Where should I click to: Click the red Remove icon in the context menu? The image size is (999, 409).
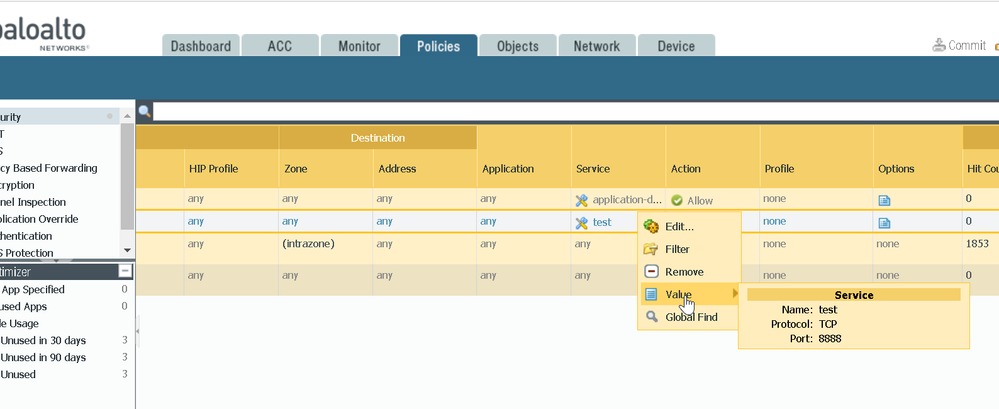pos(651,272)
